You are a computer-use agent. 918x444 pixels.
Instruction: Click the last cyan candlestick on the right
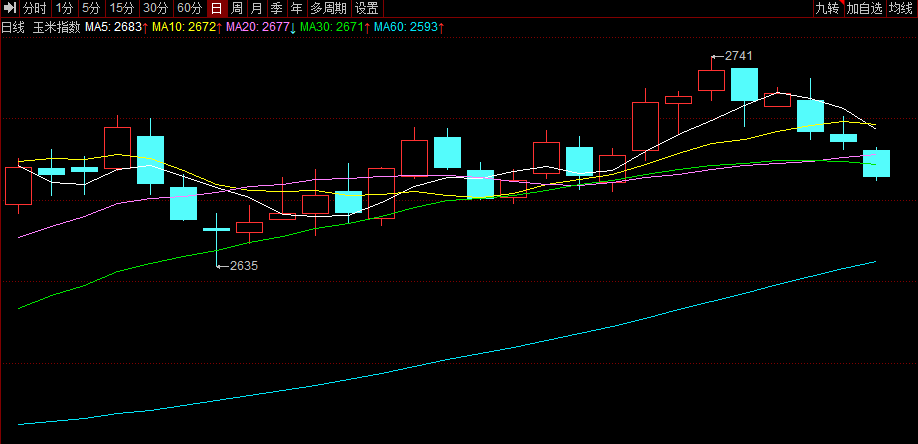(x=876, y=163)
